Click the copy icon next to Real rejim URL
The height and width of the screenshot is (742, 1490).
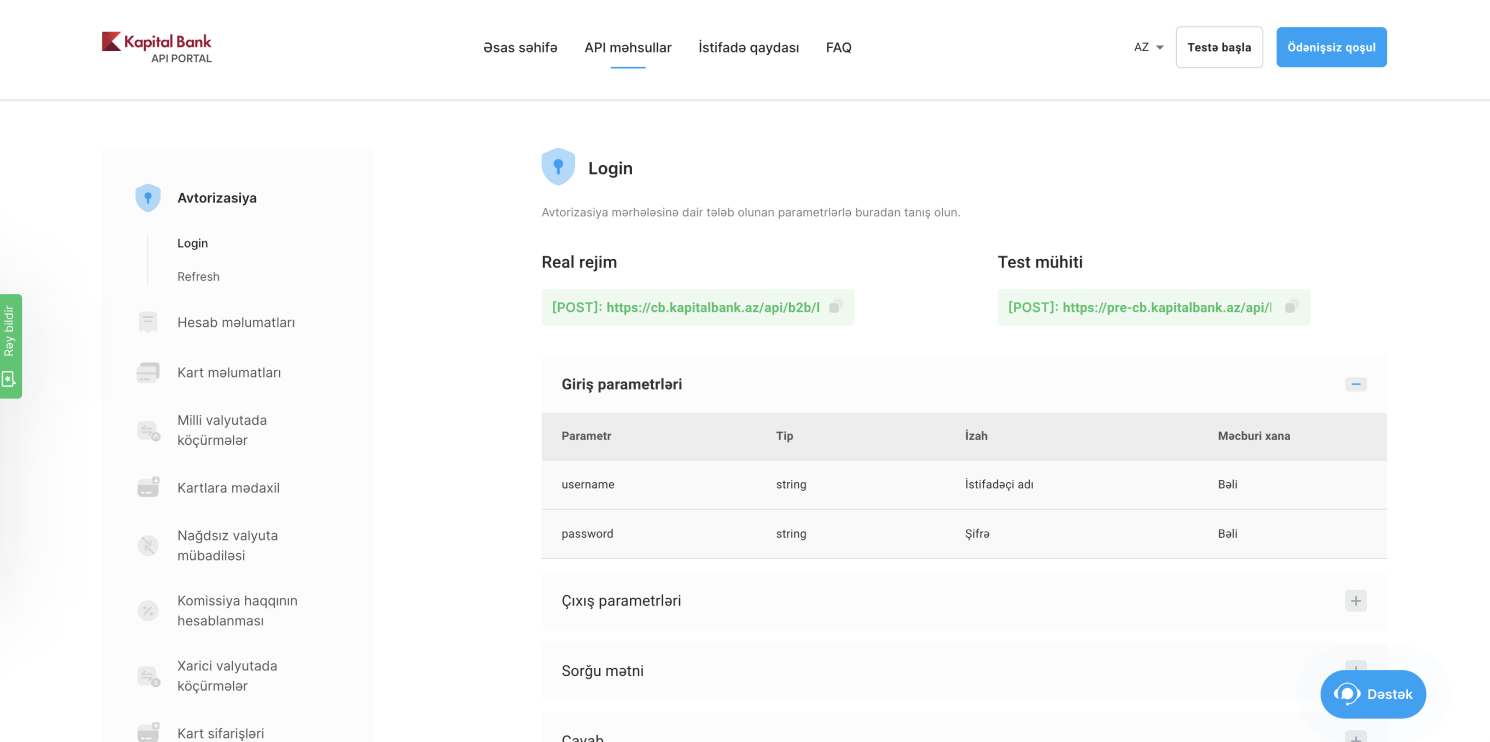pyautogui.click(x=836, y=307)
